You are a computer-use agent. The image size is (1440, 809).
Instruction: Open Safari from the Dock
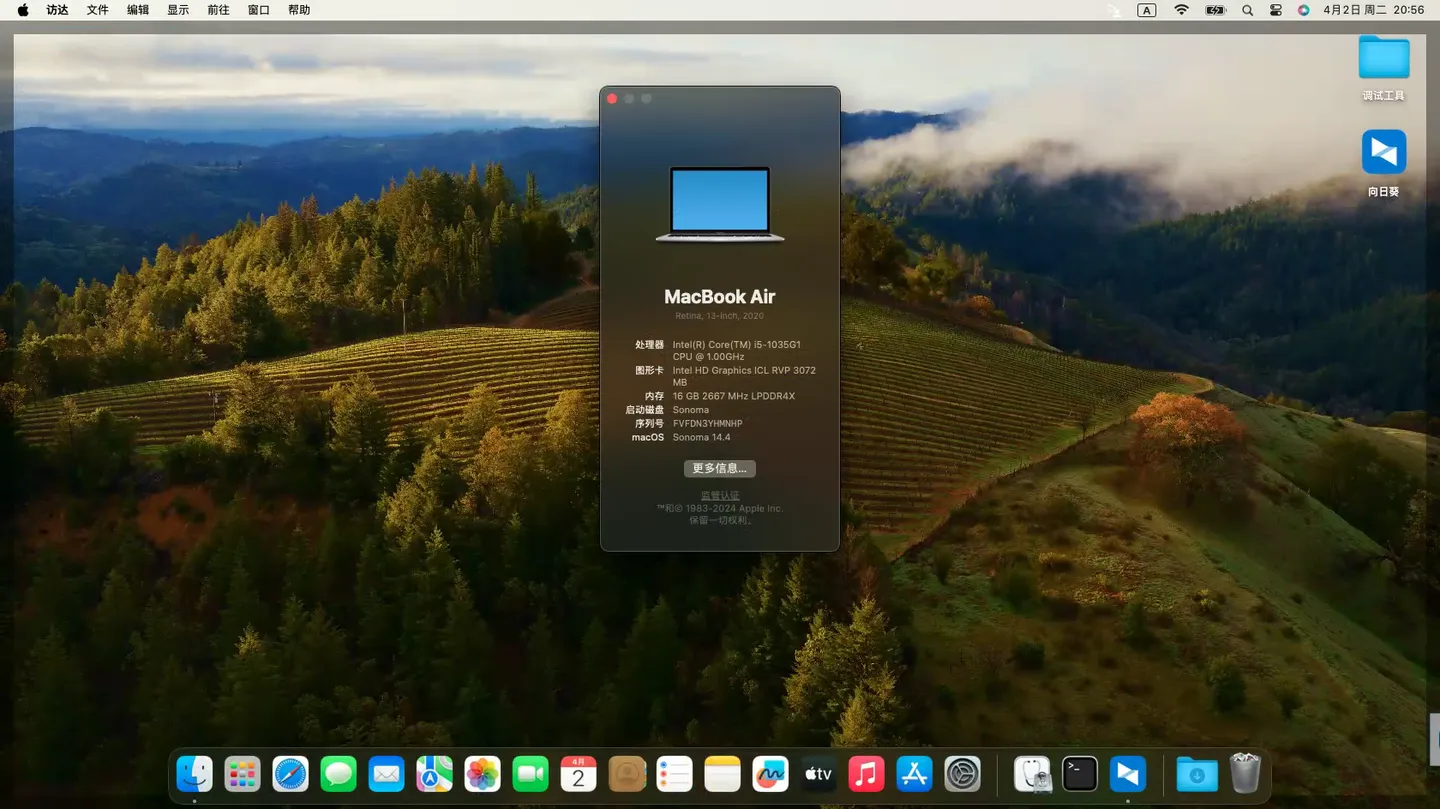click(x=290, y=774)
